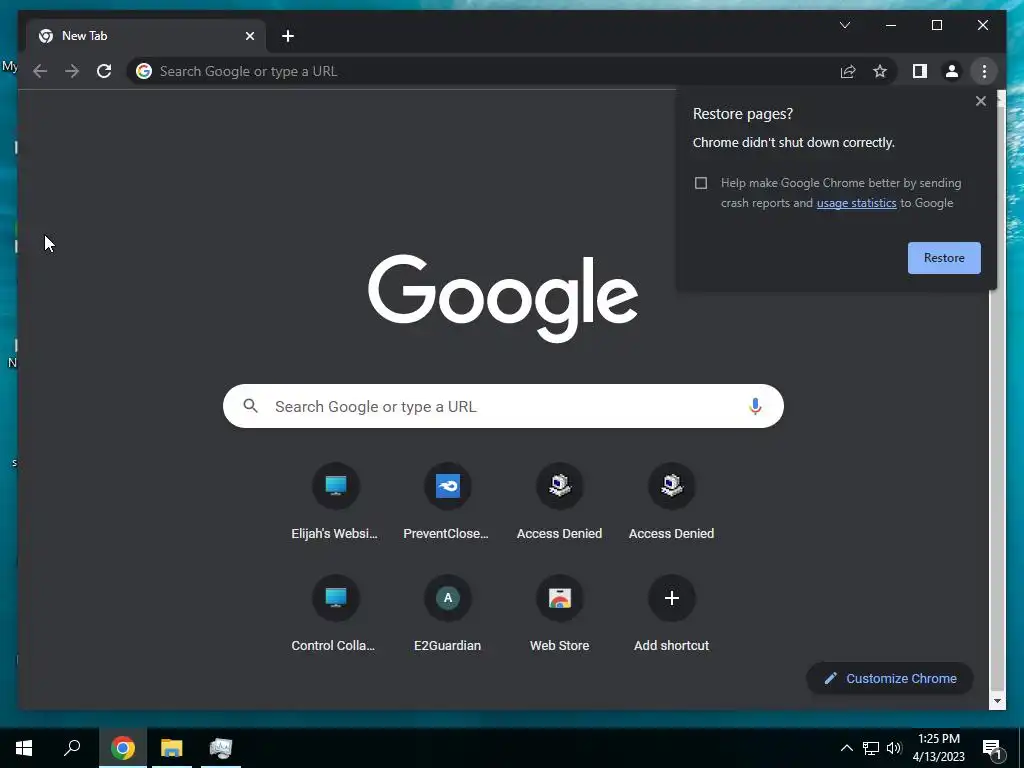Open the E2Guardian shortcut
The width and height of the screenshot is (1024, 768).
pos(447,614)
